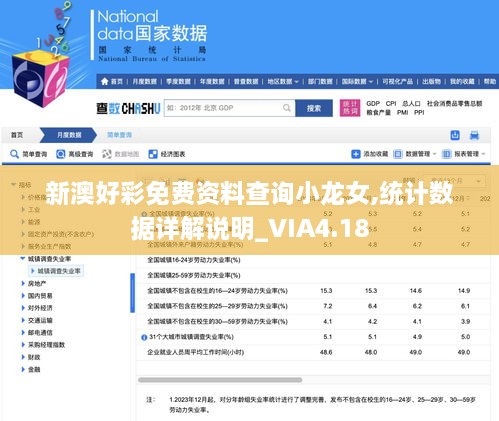Screen dimensions: 499x421
Task: Collapse 城镇调查失业率 parent tree node
Action: [23, 259]
